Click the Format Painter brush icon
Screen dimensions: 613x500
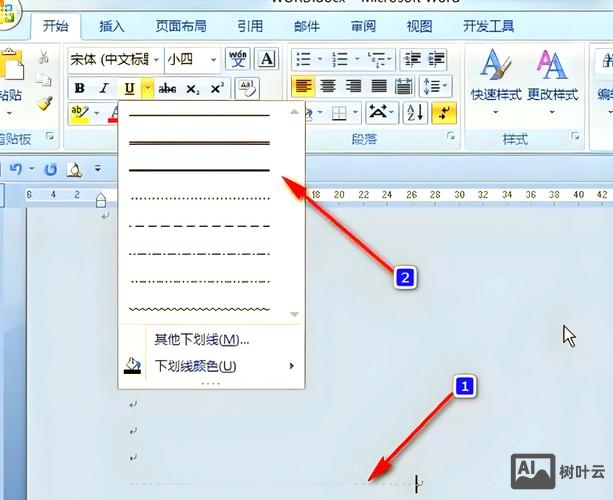tap(45, 104)
